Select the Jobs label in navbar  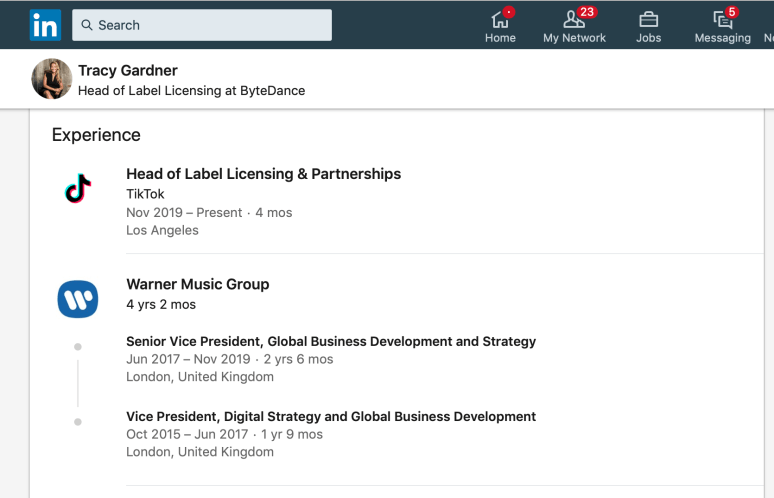648,38
